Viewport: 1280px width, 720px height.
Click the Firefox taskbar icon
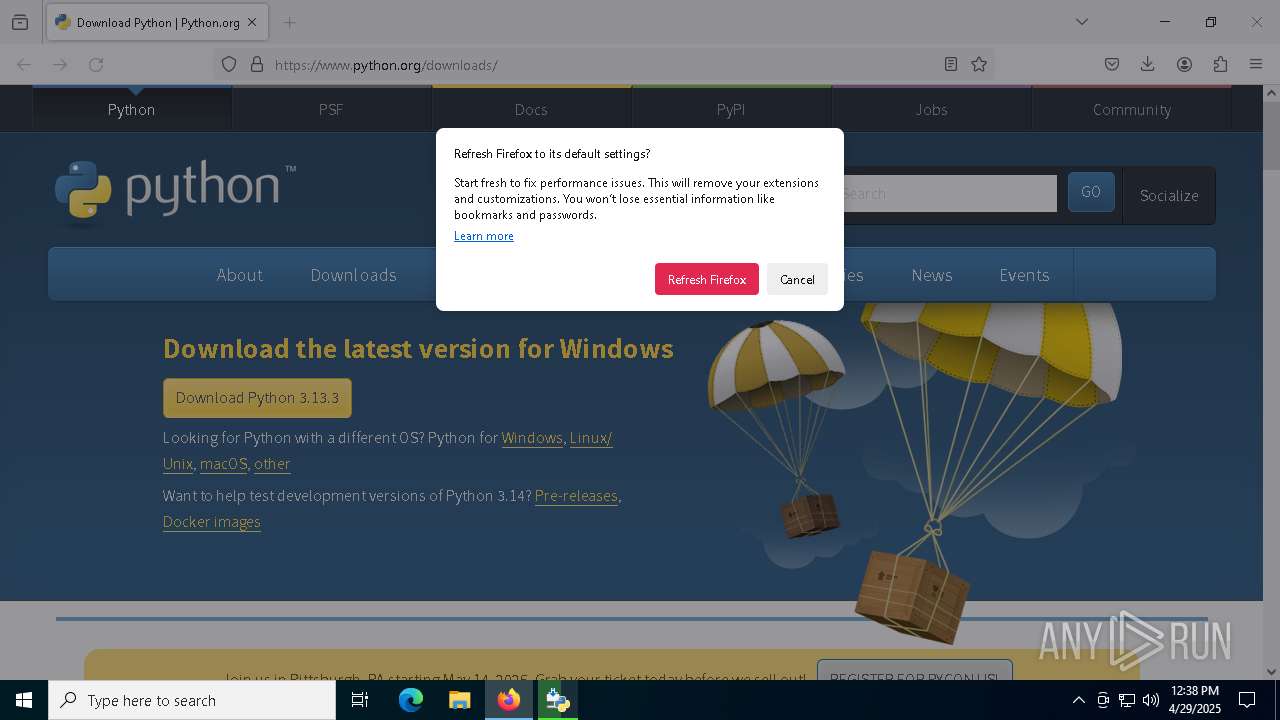coord(509,700)
